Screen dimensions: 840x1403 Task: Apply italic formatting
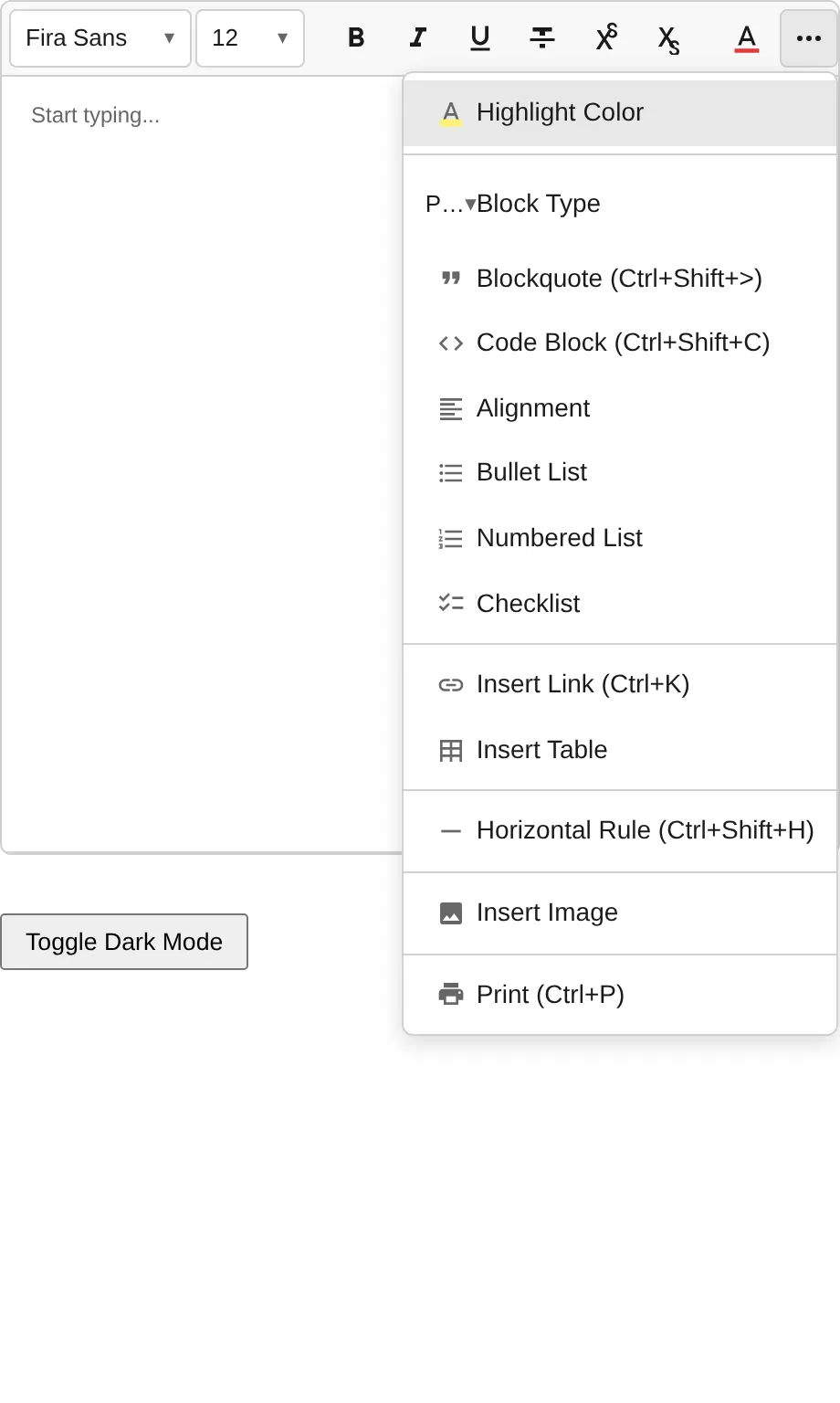click(x=417, y=37)
